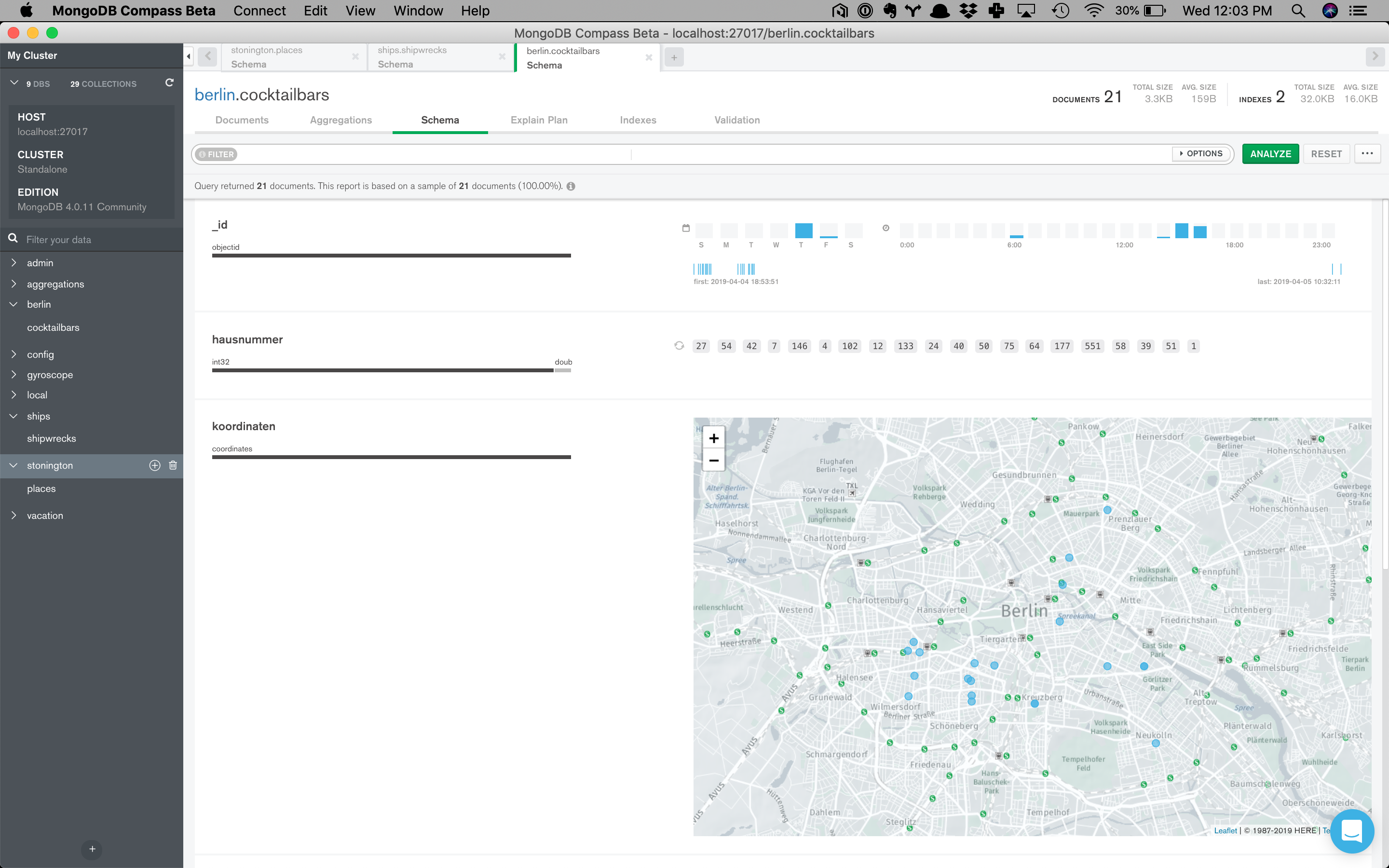The image size is (1389, 868).
Task: Zoom out on the koordinaten map
Action: click(713, 461)
